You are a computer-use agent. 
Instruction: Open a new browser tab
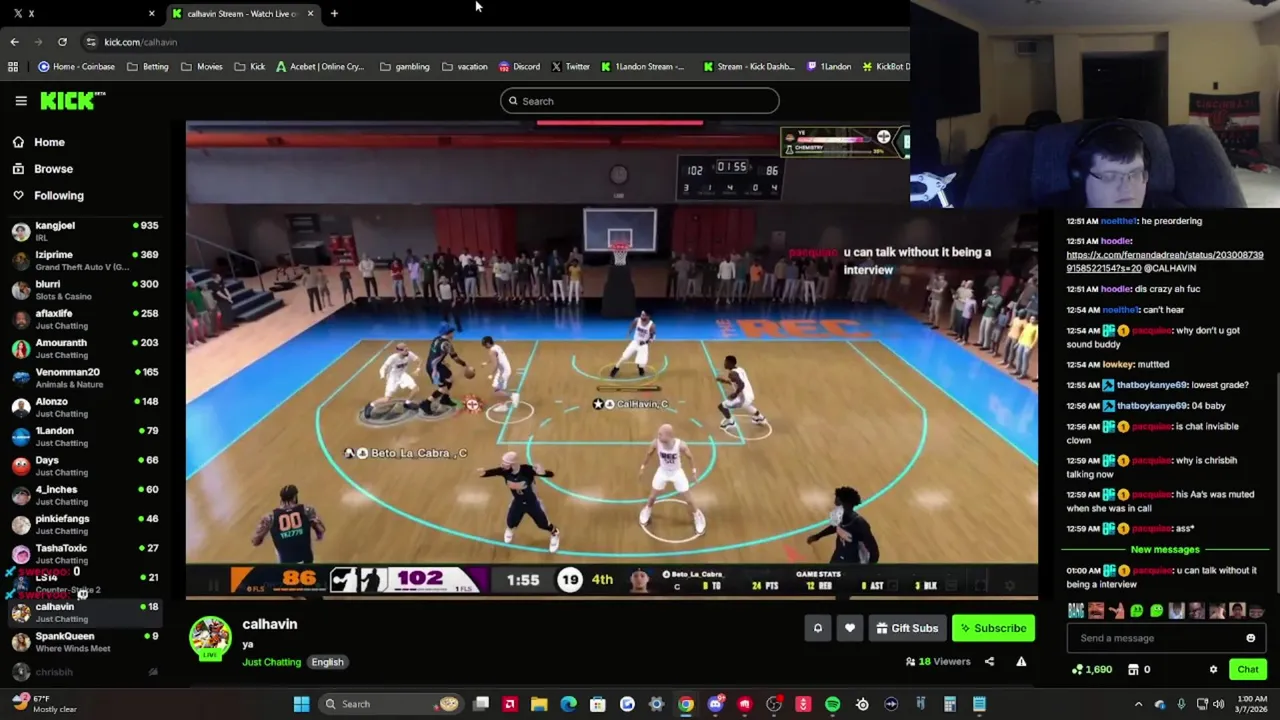coord(334,13)
